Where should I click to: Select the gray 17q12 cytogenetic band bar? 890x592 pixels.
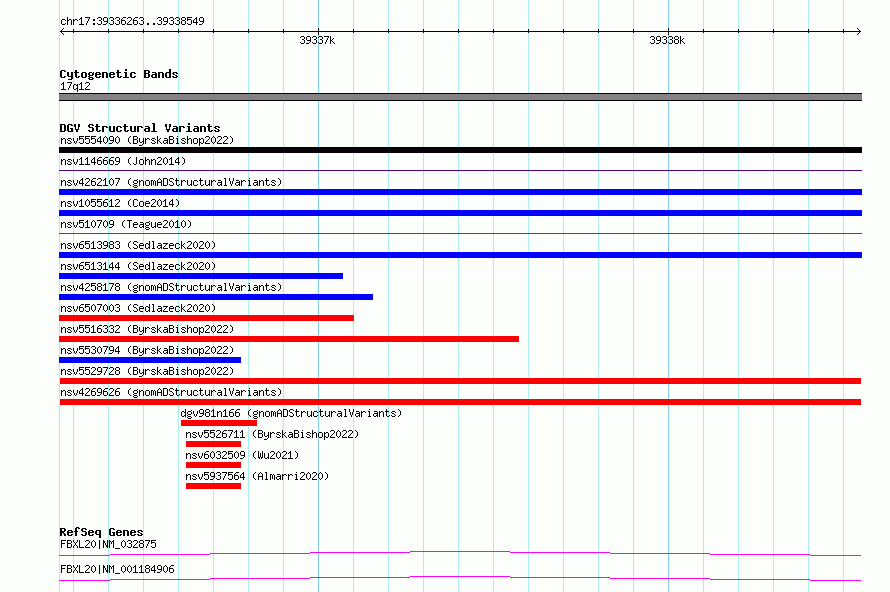[x=460, y=97]
